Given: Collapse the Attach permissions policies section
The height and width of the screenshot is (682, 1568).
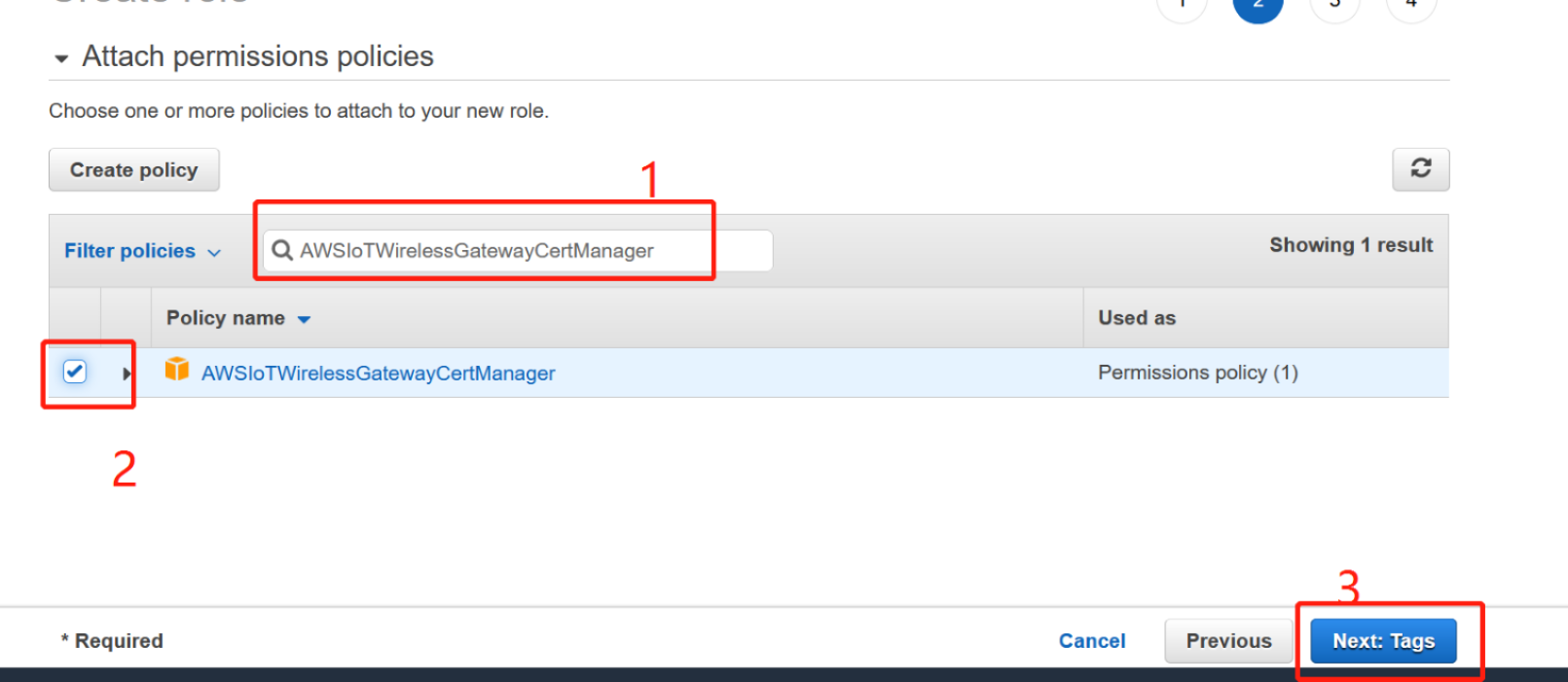Looking at the screenshot, I should click(61, 58).
